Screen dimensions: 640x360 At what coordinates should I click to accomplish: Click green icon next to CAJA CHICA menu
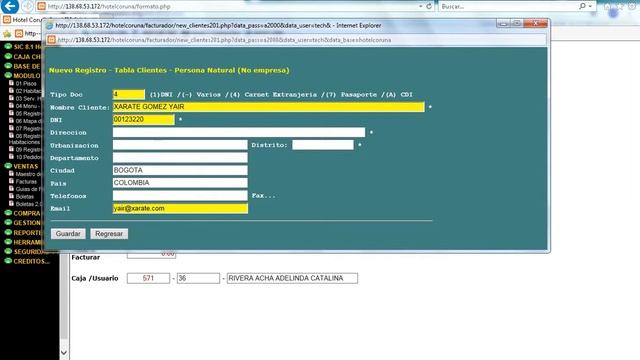(8, 56)
